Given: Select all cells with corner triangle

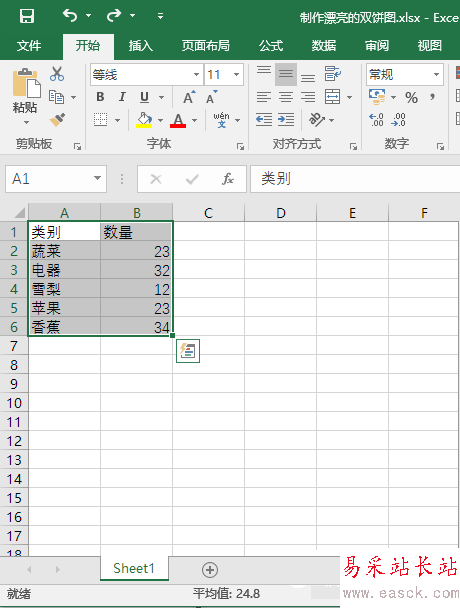Looking at the screenshot, I should (19, 212).
